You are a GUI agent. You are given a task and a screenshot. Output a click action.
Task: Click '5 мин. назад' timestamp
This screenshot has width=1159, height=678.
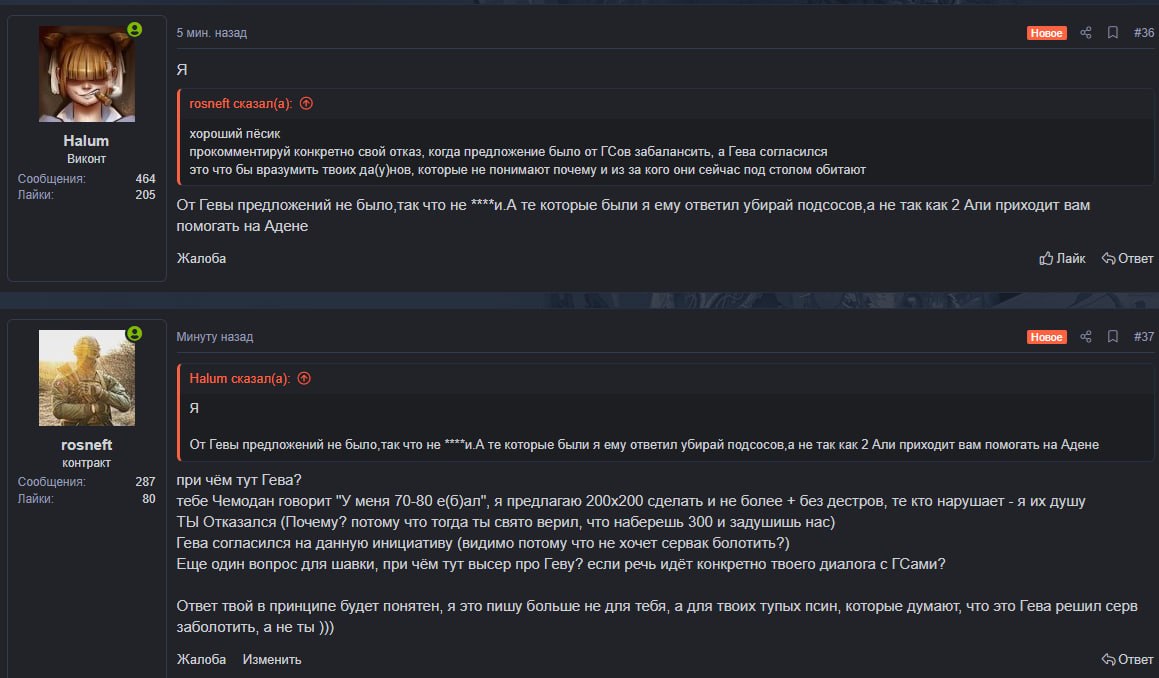click(211, 33)
